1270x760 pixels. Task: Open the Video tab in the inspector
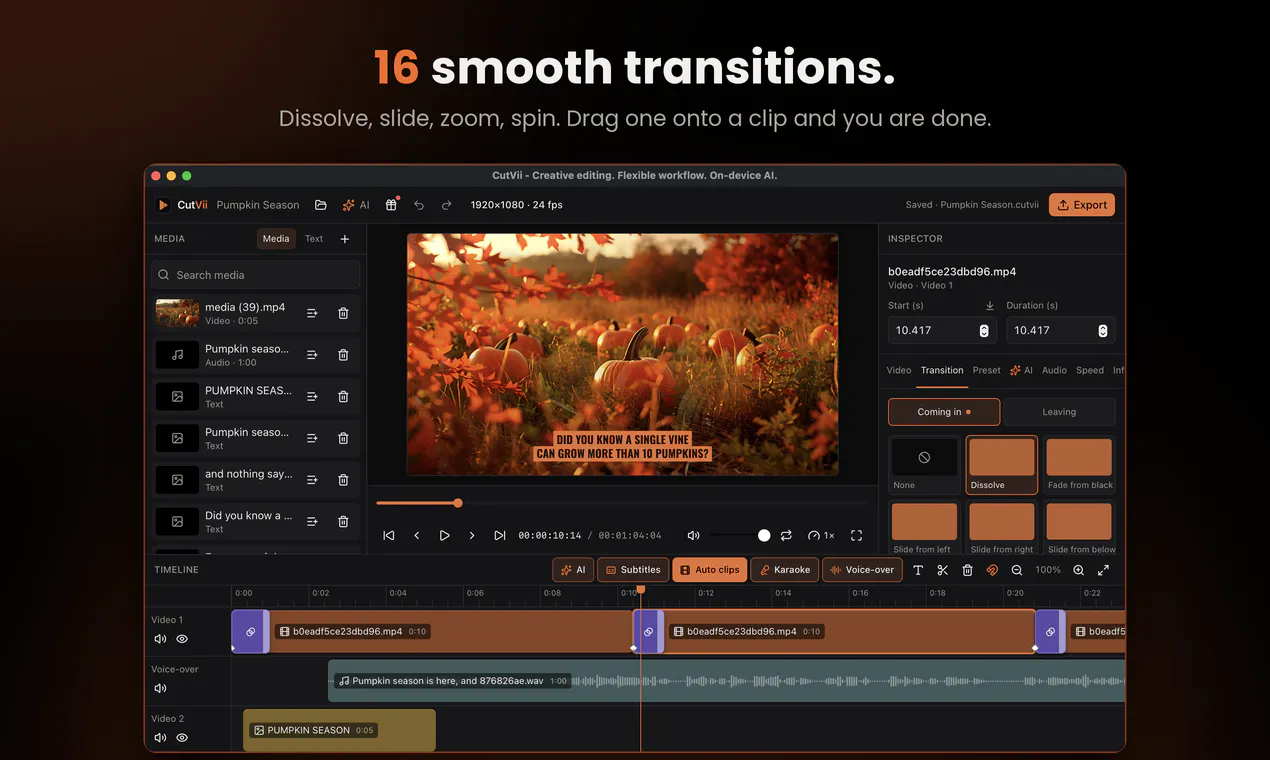point(899,370)
